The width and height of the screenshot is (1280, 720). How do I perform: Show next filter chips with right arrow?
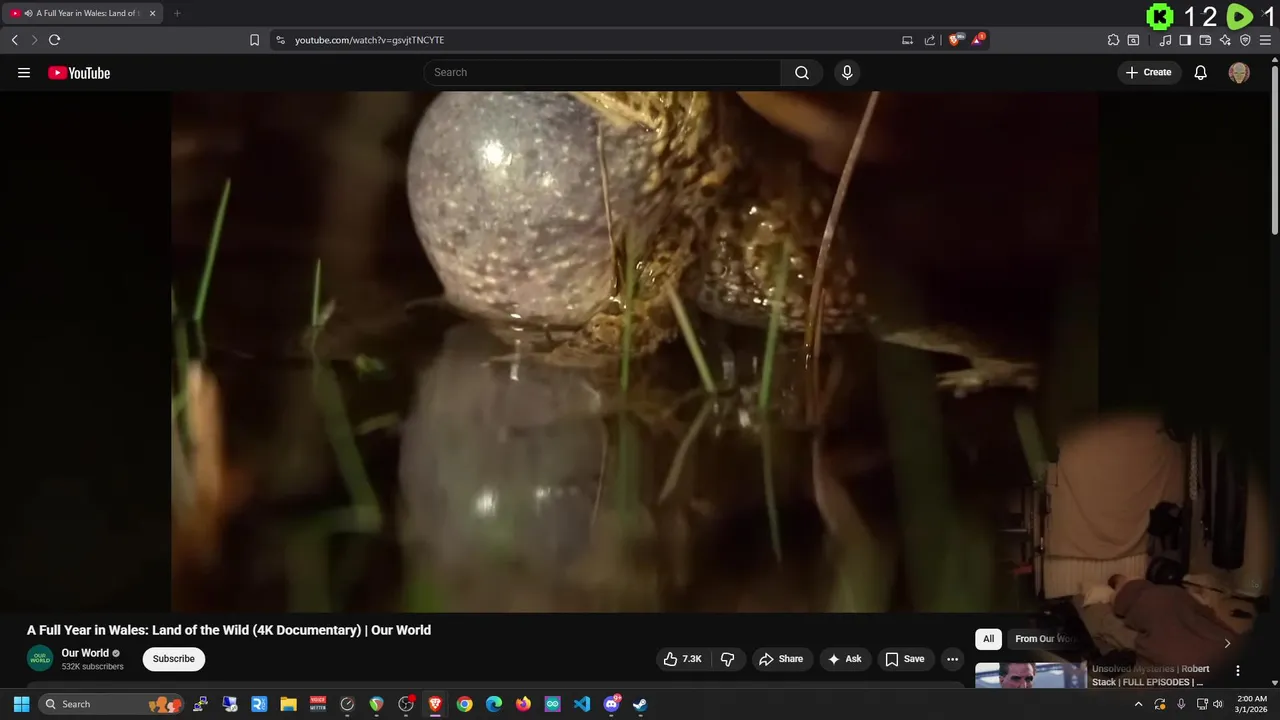(x=1227, y=643)
